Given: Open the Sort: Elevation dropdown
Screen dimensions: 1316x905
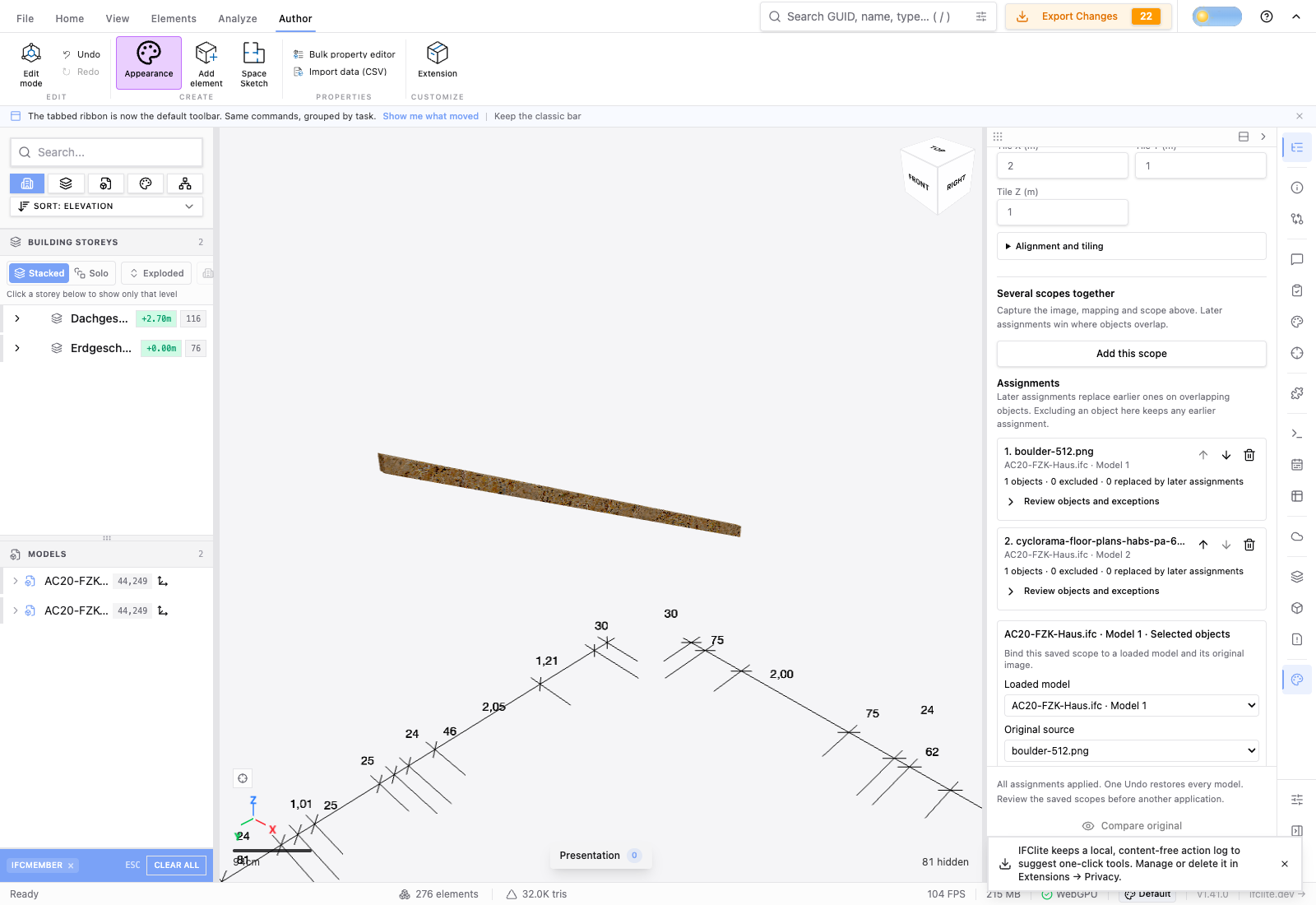Looking at the screenshot, I should point(106,207).
